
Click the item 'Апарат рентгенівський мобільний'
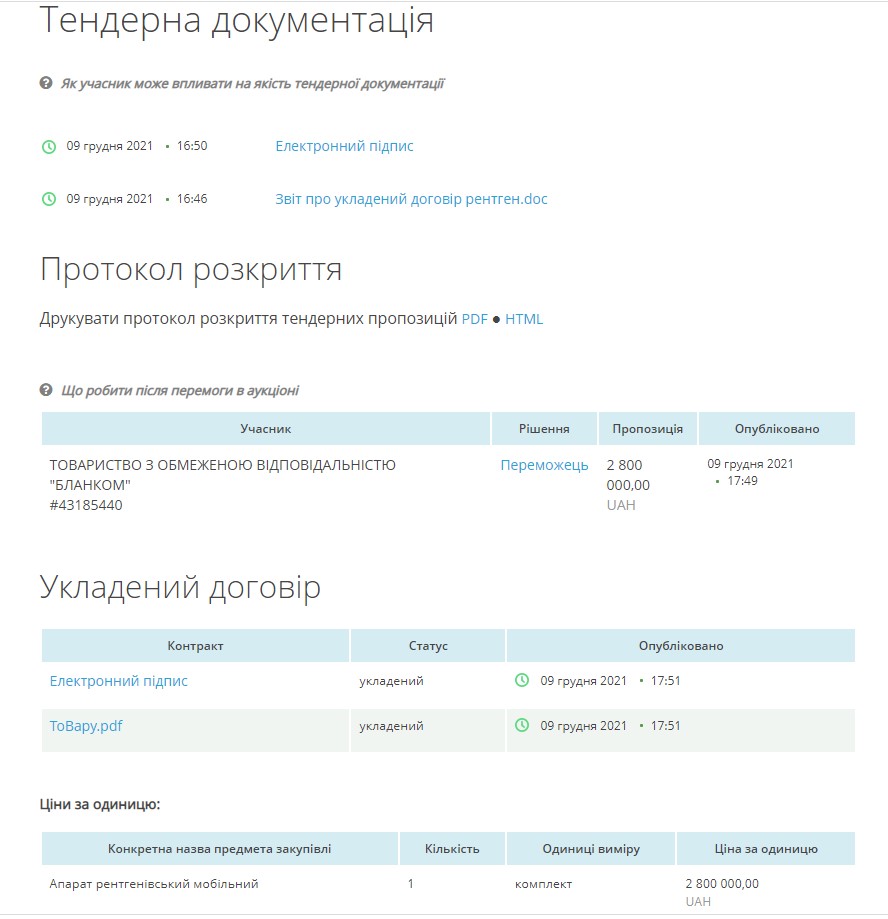(x=154, y=883)
